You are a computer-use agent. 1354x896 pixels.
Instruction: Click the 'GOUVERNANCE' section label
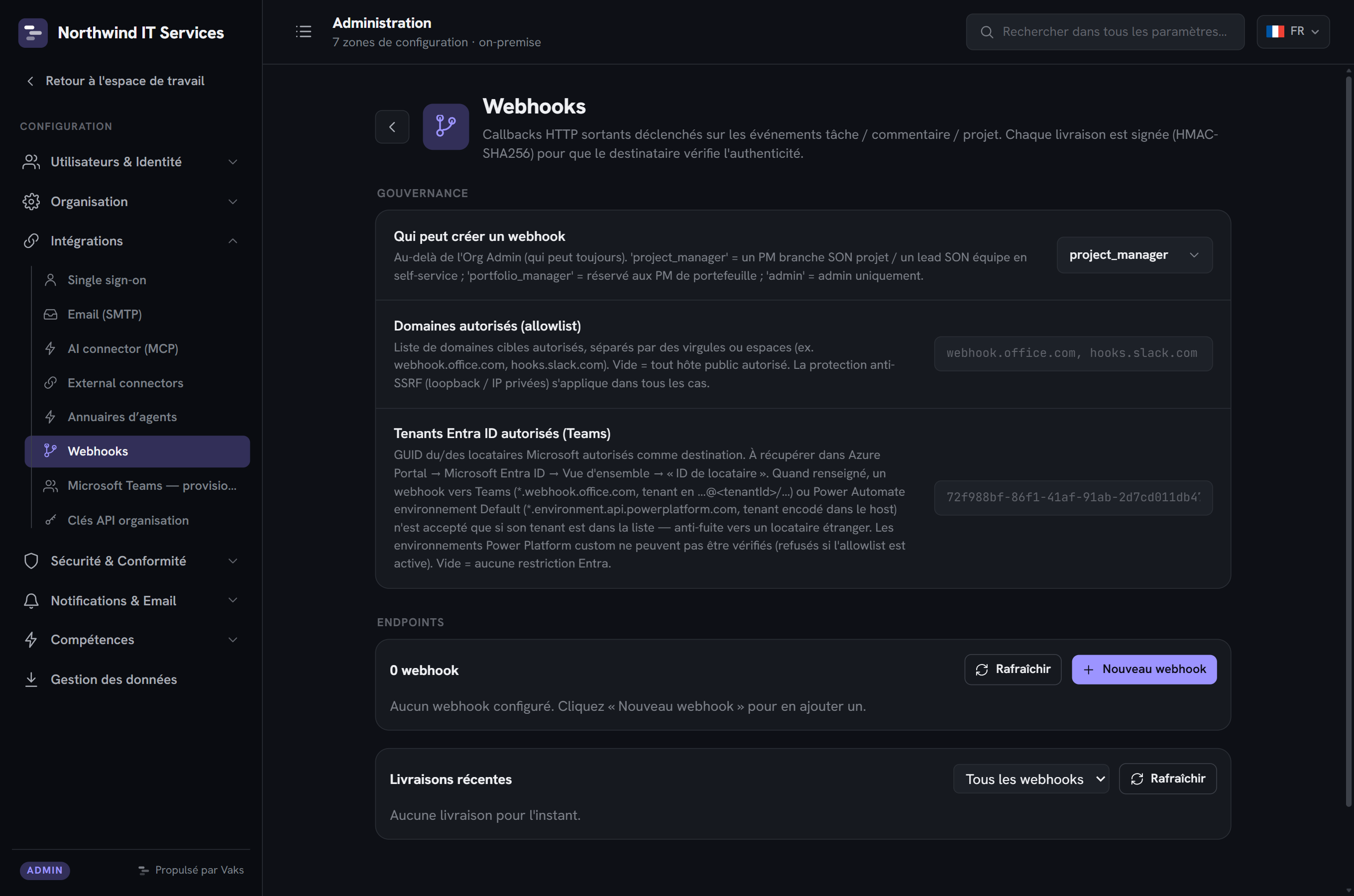click(422, 193)
